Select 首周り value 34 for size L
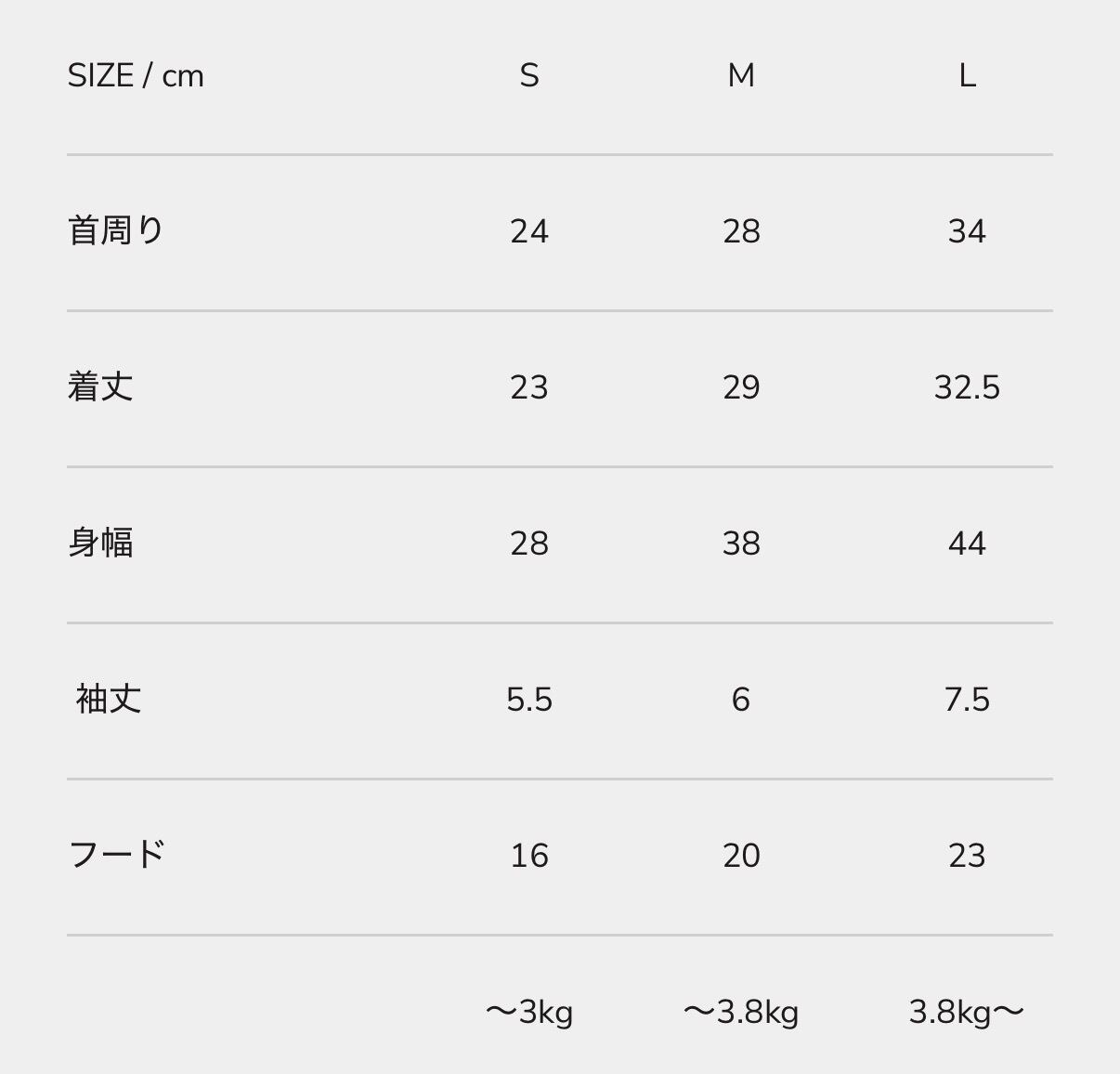The height and width of the screenshot is (1074, 1120). click(967, 231)
